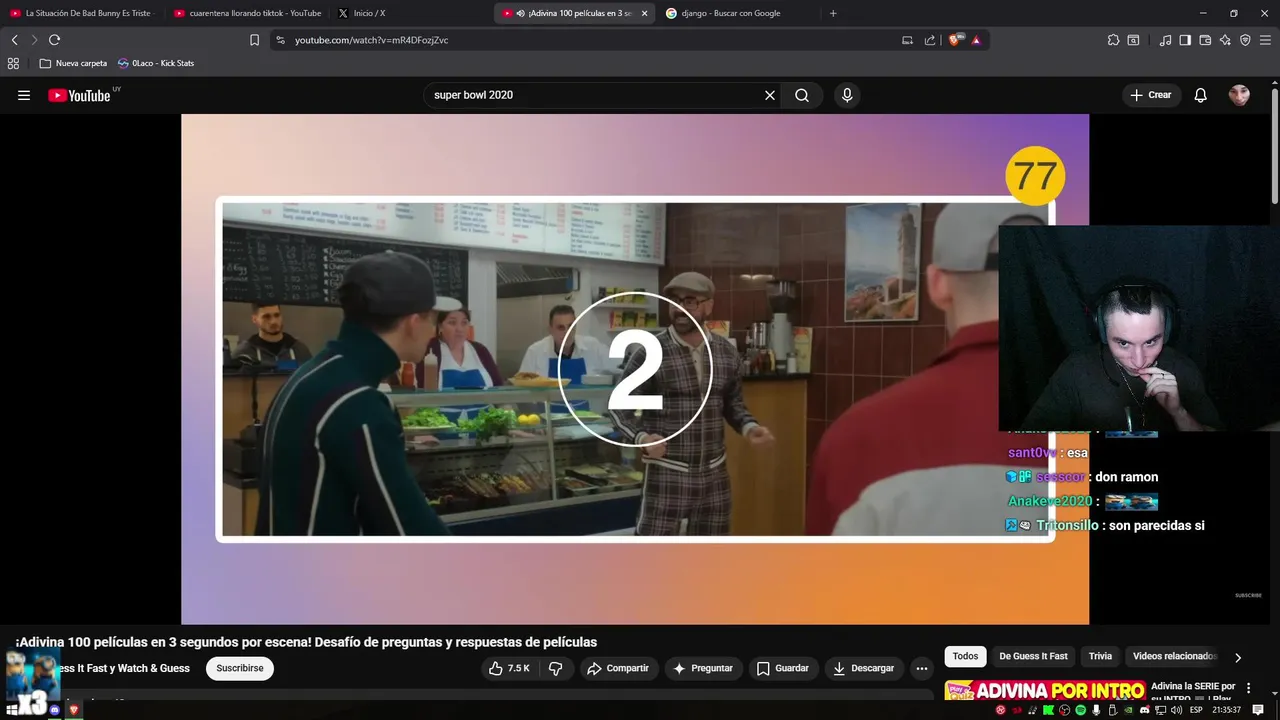Click the URL address field
Screen dimensions: 1280x720
590,40
